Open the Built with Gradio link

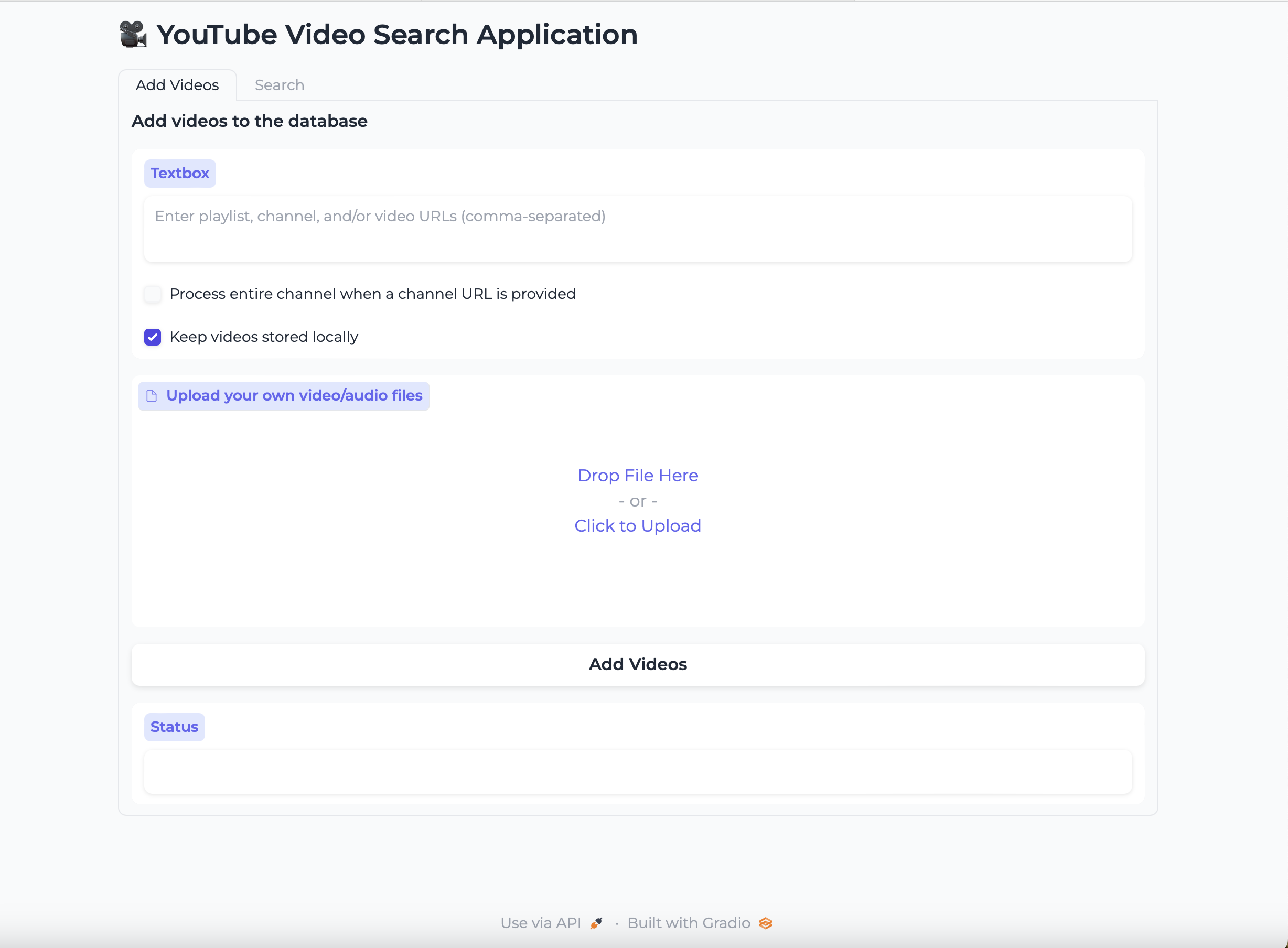tap(700, 923)
